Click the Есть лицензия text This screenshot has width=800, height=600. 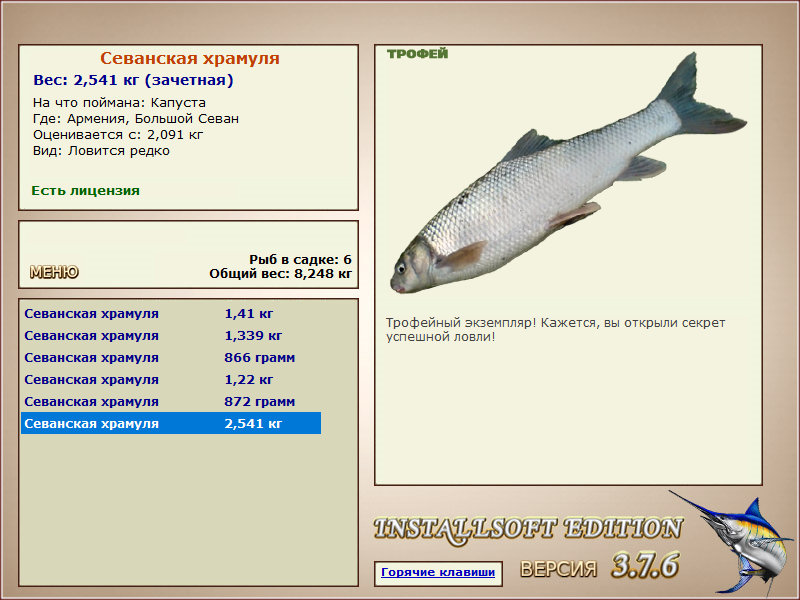[86, 191]
